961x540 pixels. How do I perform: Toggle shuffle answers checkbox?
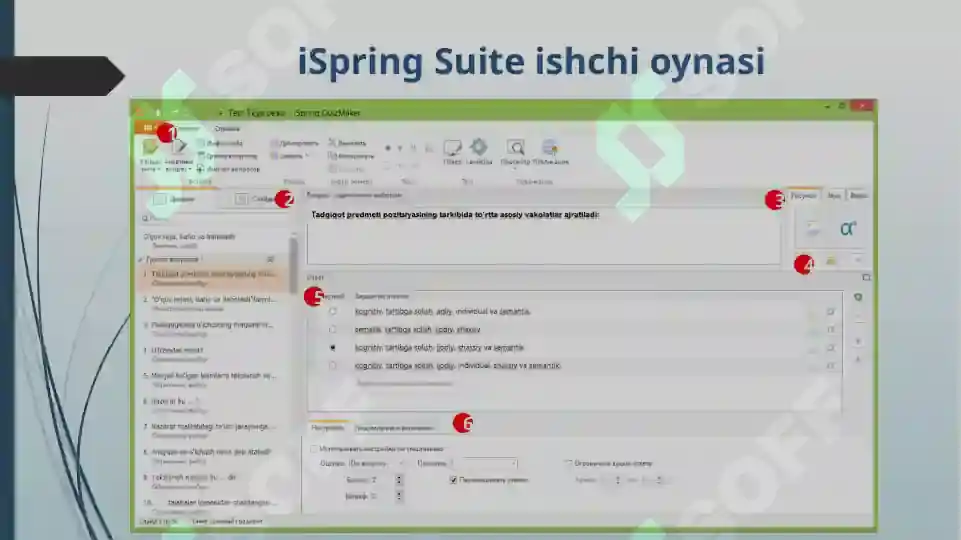click(x=454, y=480)
